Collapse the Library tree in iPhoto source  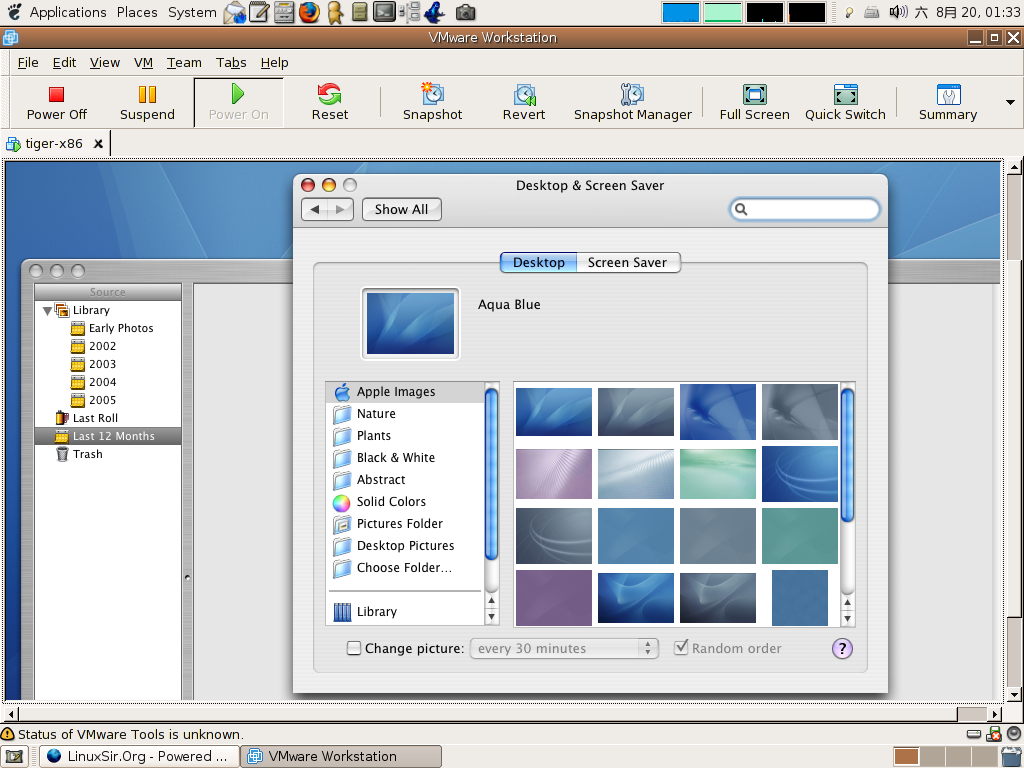pos(47,311)
